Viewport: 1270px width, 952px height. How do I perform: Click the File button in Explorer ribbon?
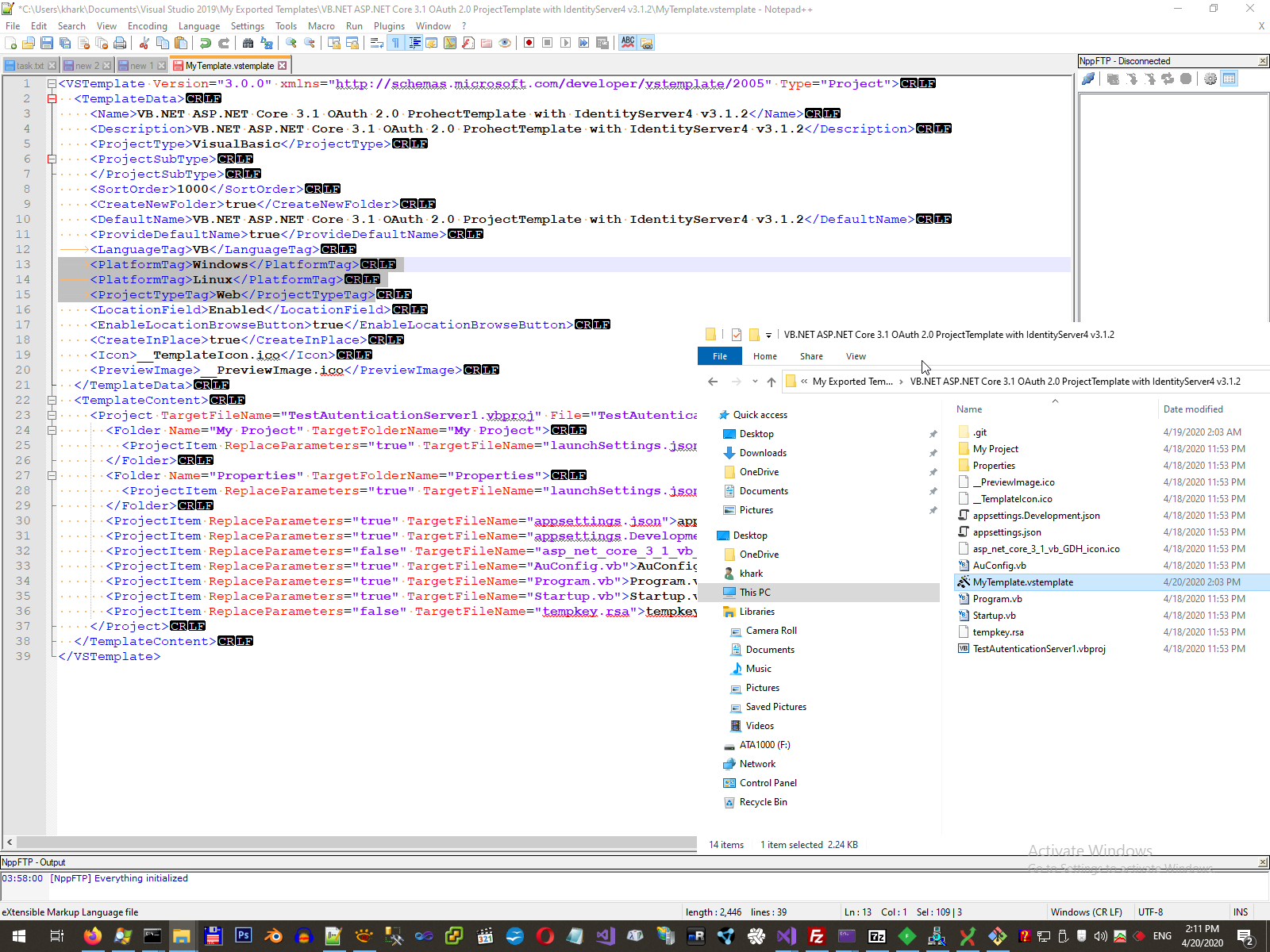tap(720, 356)
